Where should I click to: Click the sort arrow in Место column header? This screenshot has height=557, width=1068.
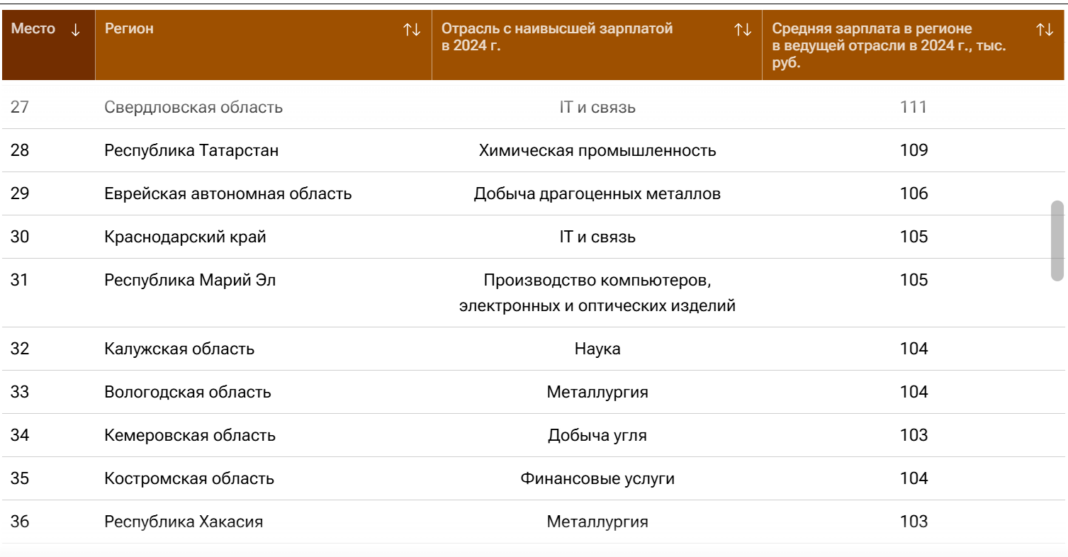(75, 30)
